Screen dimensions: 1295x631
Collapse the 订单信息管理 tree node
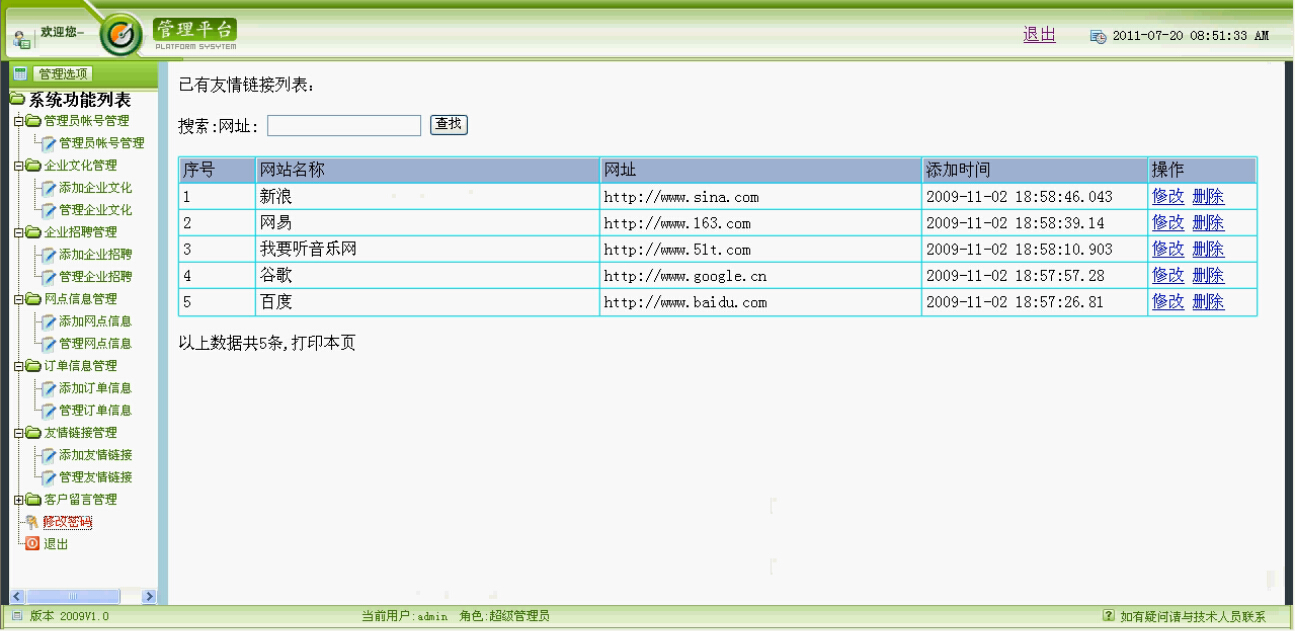point(18,366)
